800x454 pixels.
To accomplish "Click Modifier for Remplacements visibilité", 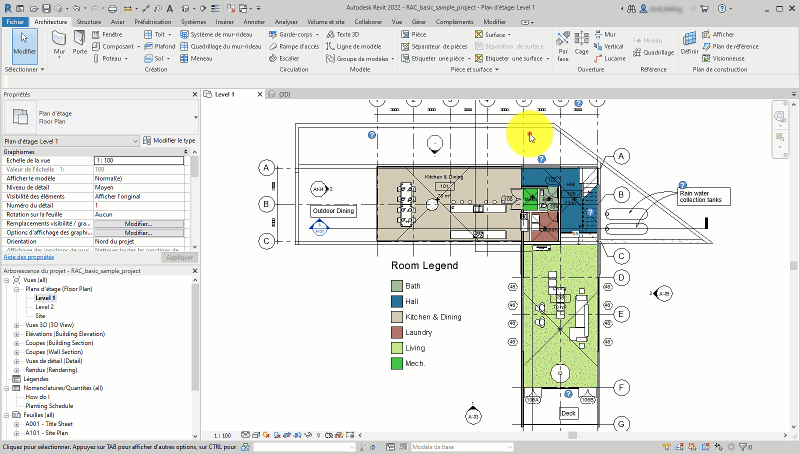I will 139,224.
